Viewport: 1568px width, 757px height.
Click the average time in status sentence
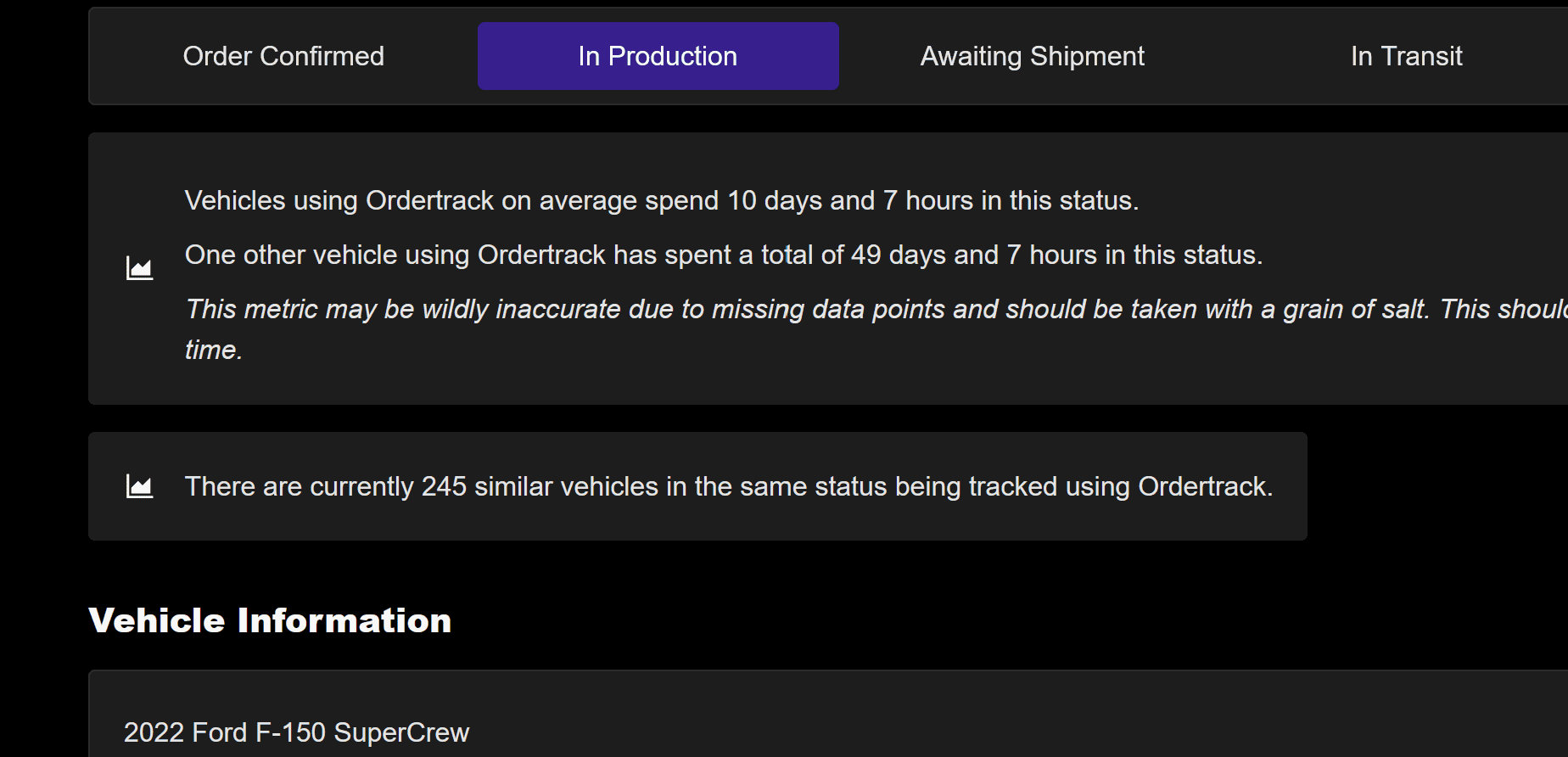(661, 201)
